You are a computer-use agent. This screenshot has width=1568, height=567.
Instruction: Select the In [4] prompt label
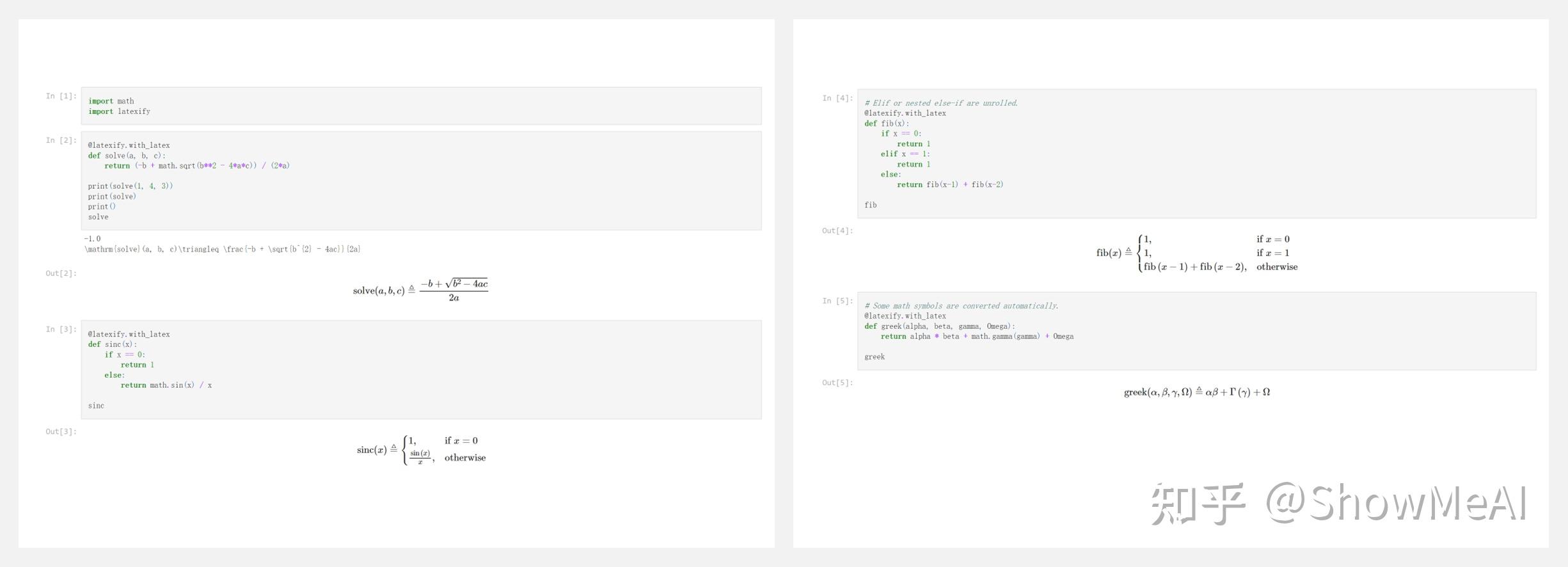(837, 98)
